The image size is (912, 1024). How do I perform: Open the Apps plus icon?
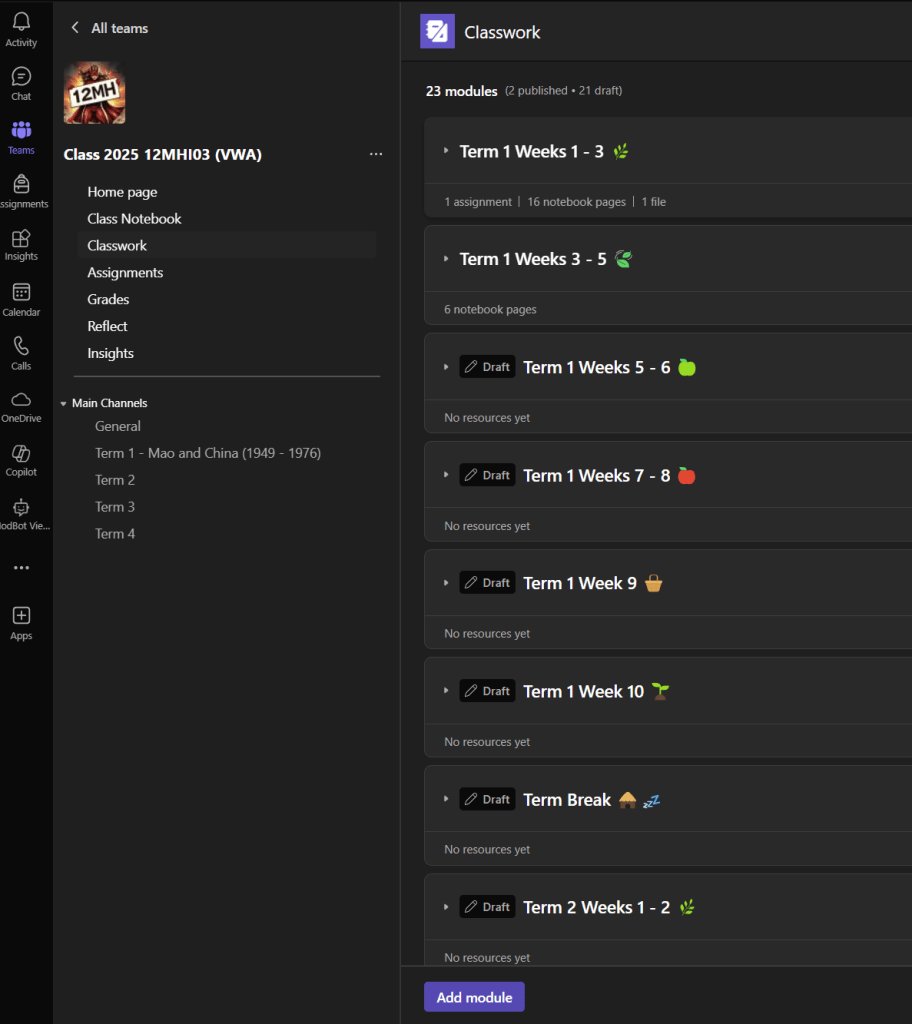(x=21, y=622)
